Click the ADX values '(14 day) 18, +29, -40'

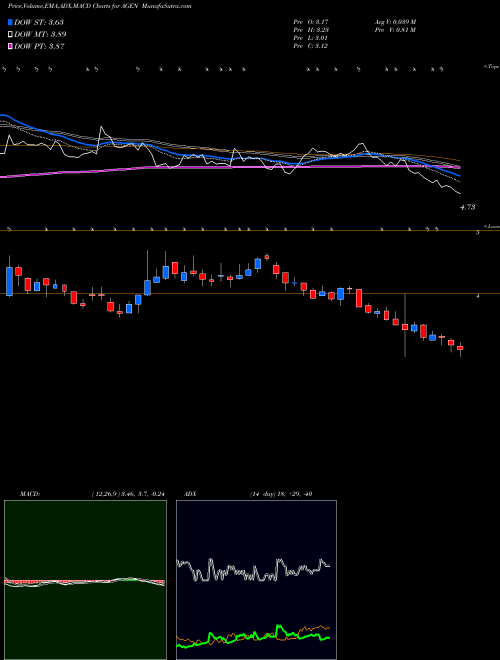[x=281, y=494]
